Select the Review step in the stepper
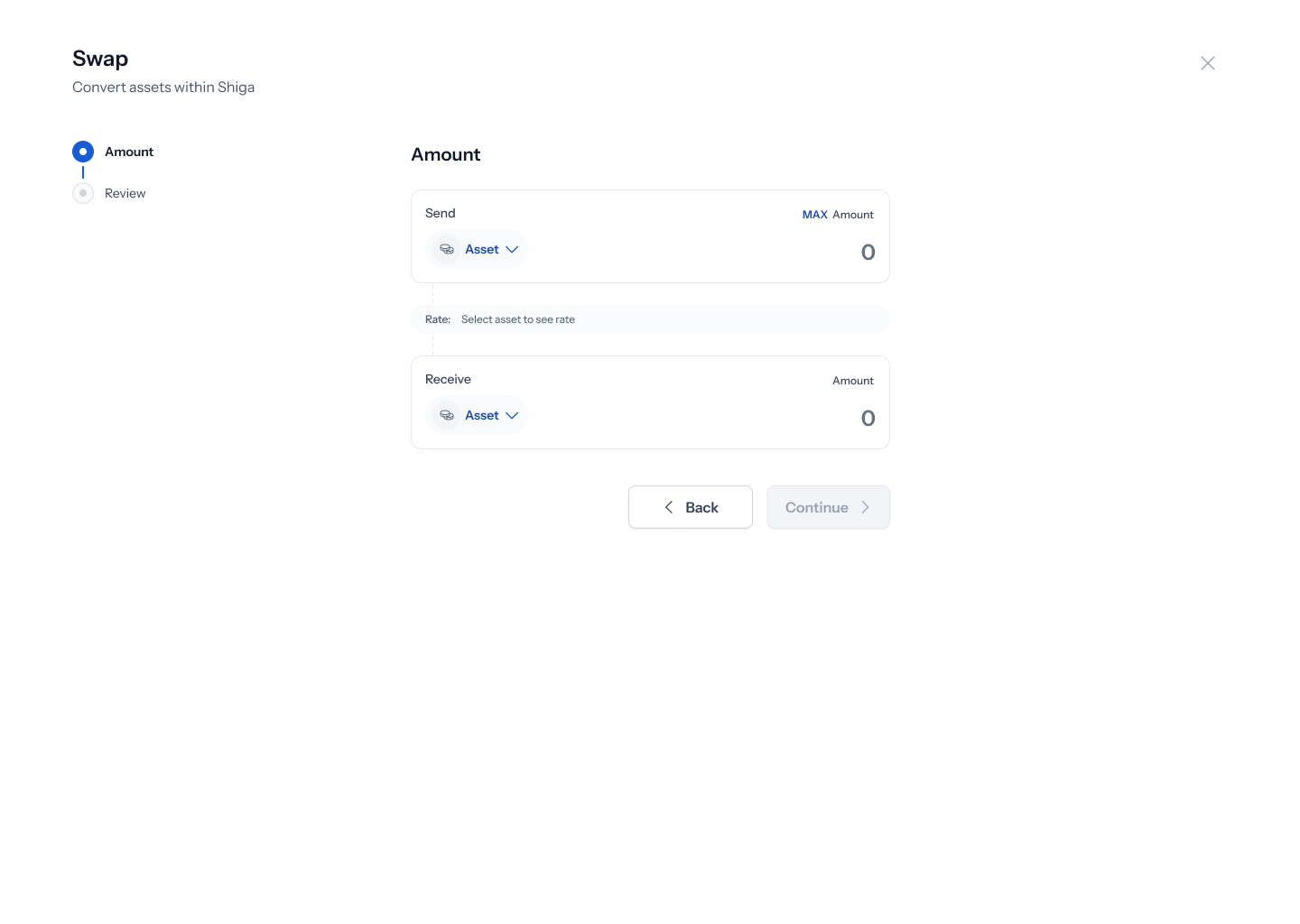The image size is (1300, 924). [109, 193]
